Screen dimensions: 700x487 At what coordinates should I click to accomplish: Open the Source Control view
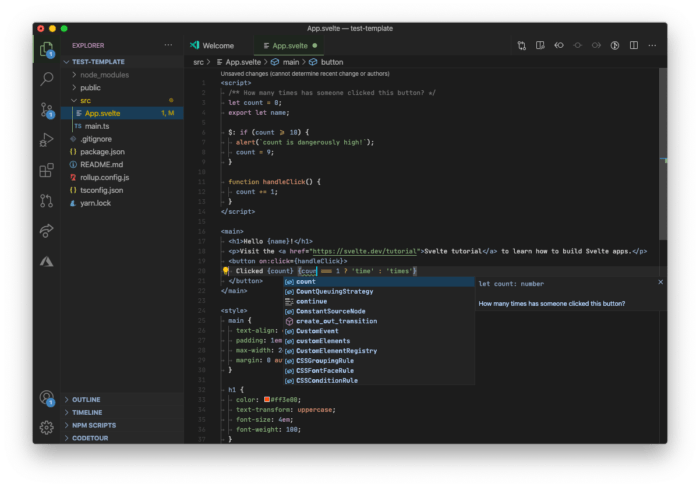click(46, 109)
